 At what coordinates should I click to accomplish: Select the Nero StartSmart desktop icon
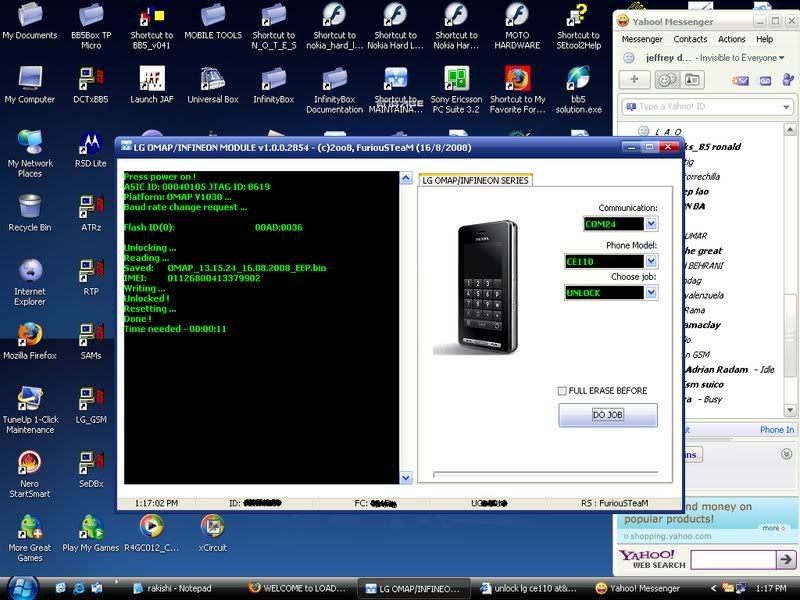click(30, 474)
